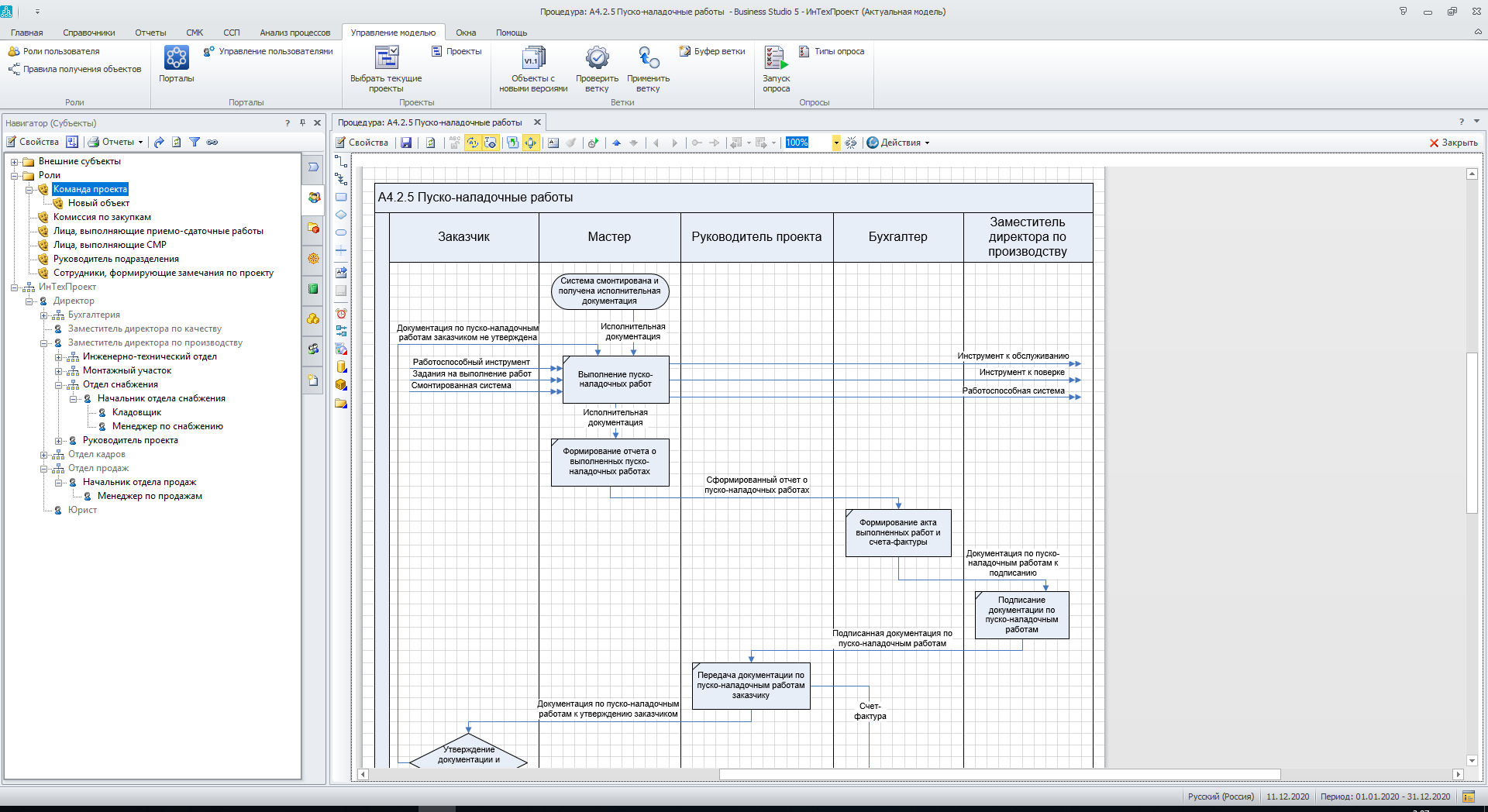Switch to the Справочники ribbon tab
1488x812 pixels.
(88, 33)
